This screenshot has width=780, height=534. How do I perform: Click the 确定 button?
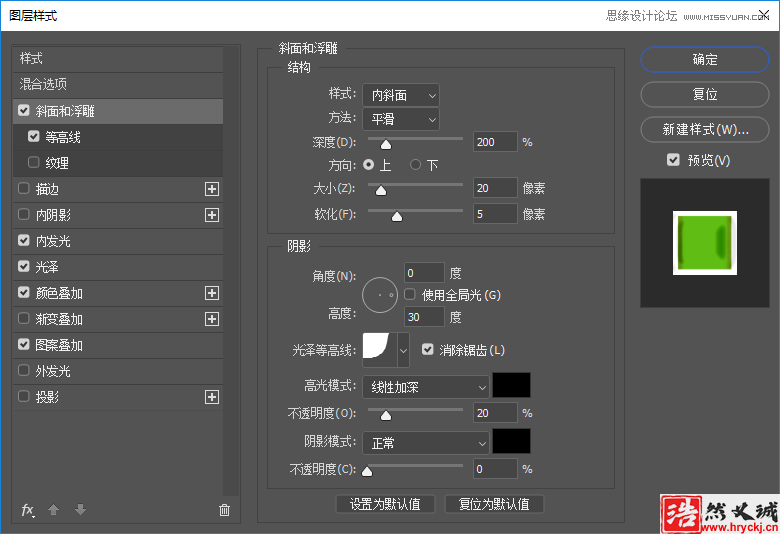click(x=705, y=60)
